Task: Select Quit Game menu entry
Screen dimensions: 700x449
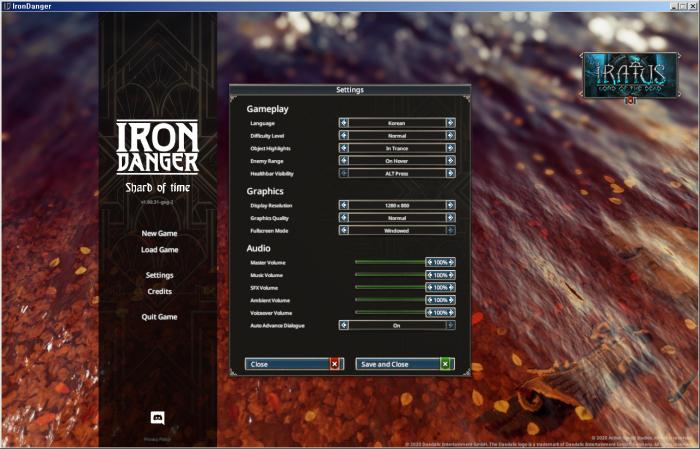Action: (159, 316)
